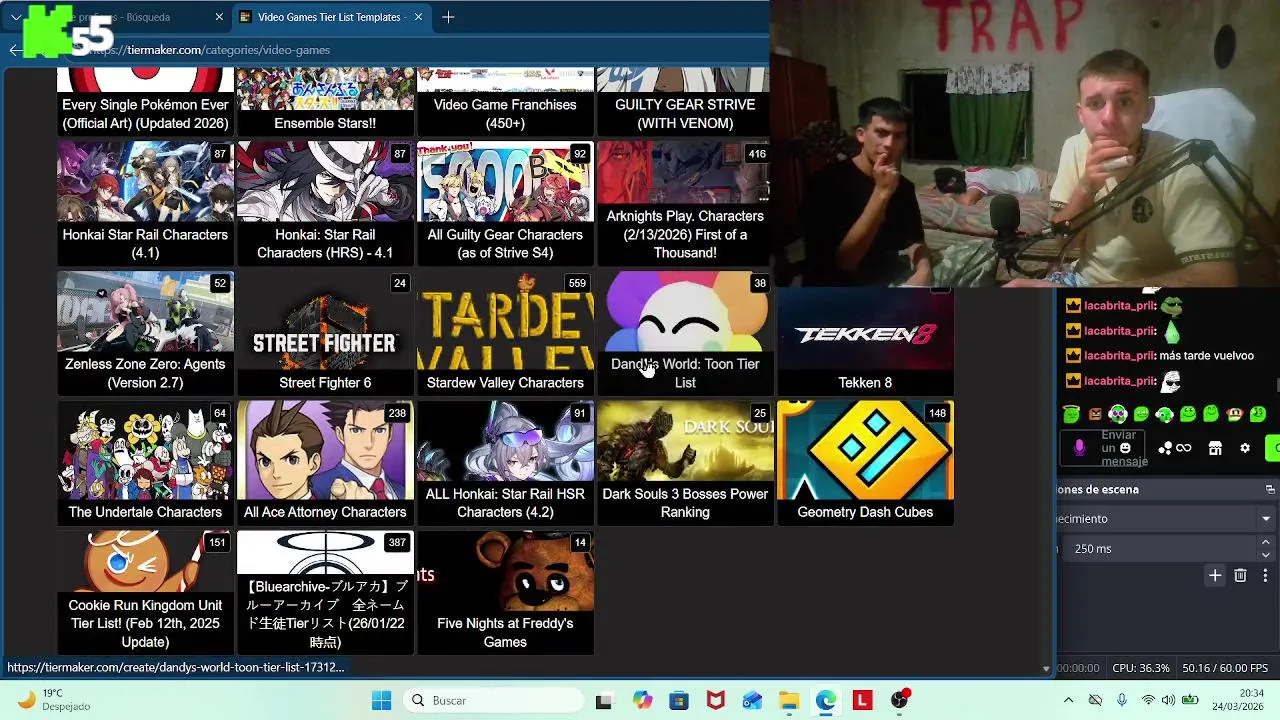Open File Explorer from the taskbar

(789, 701)
